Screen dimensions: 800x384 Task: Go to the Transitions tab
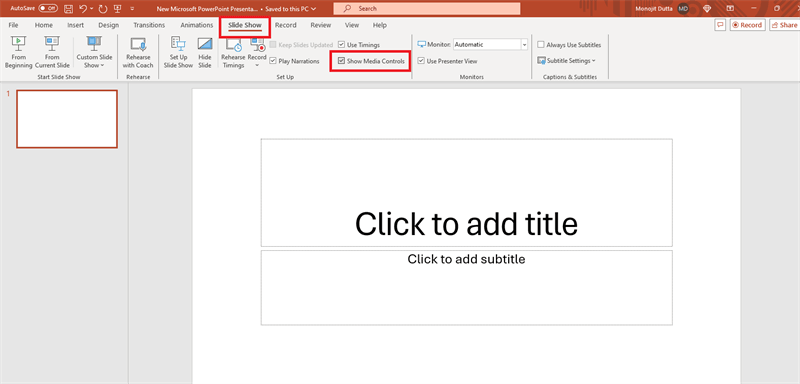[149, 25]
